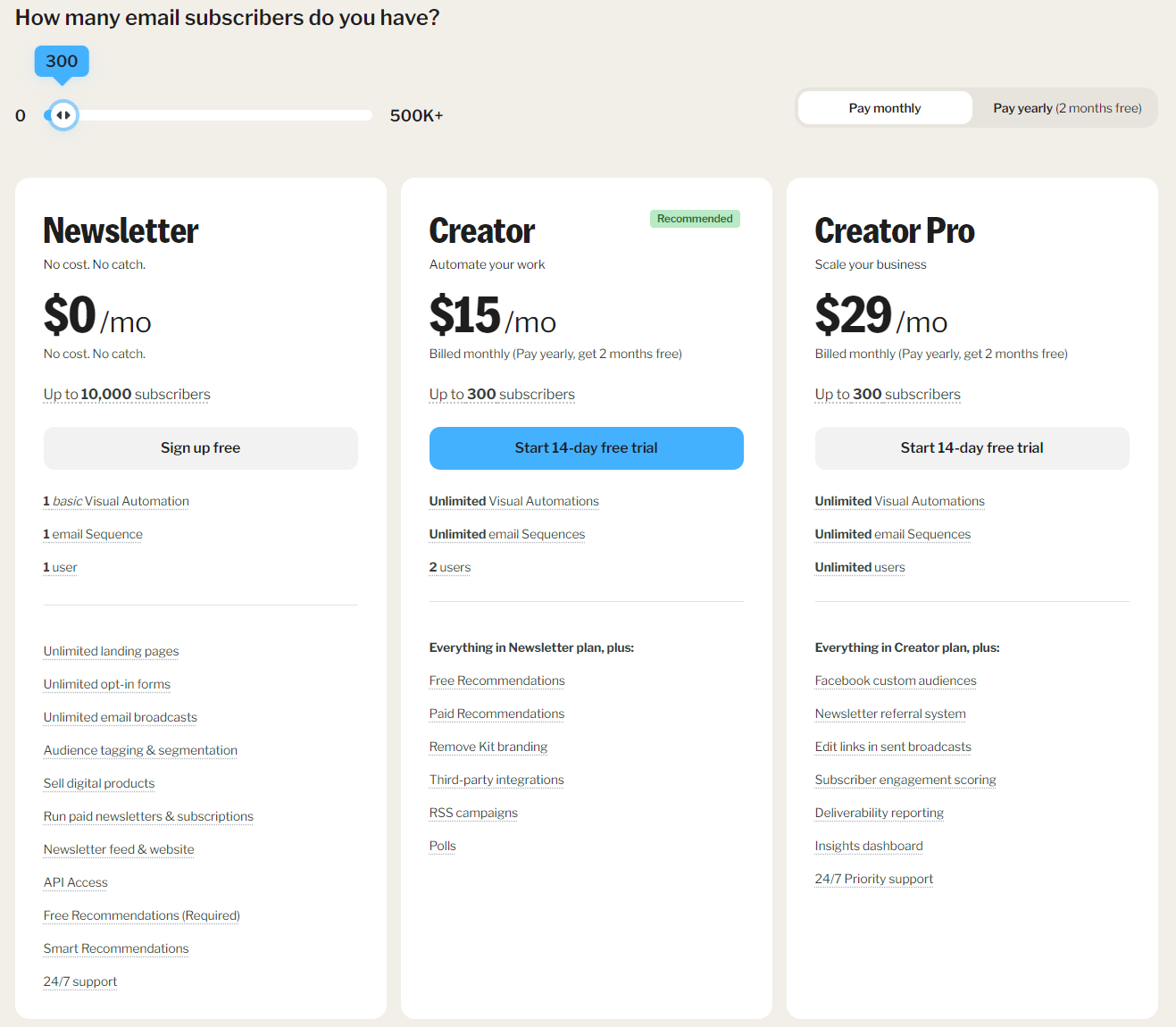1176x1027 pixels.
Task: Click the 300 subscriber count tooltip bubble
Action: [62, 62]
